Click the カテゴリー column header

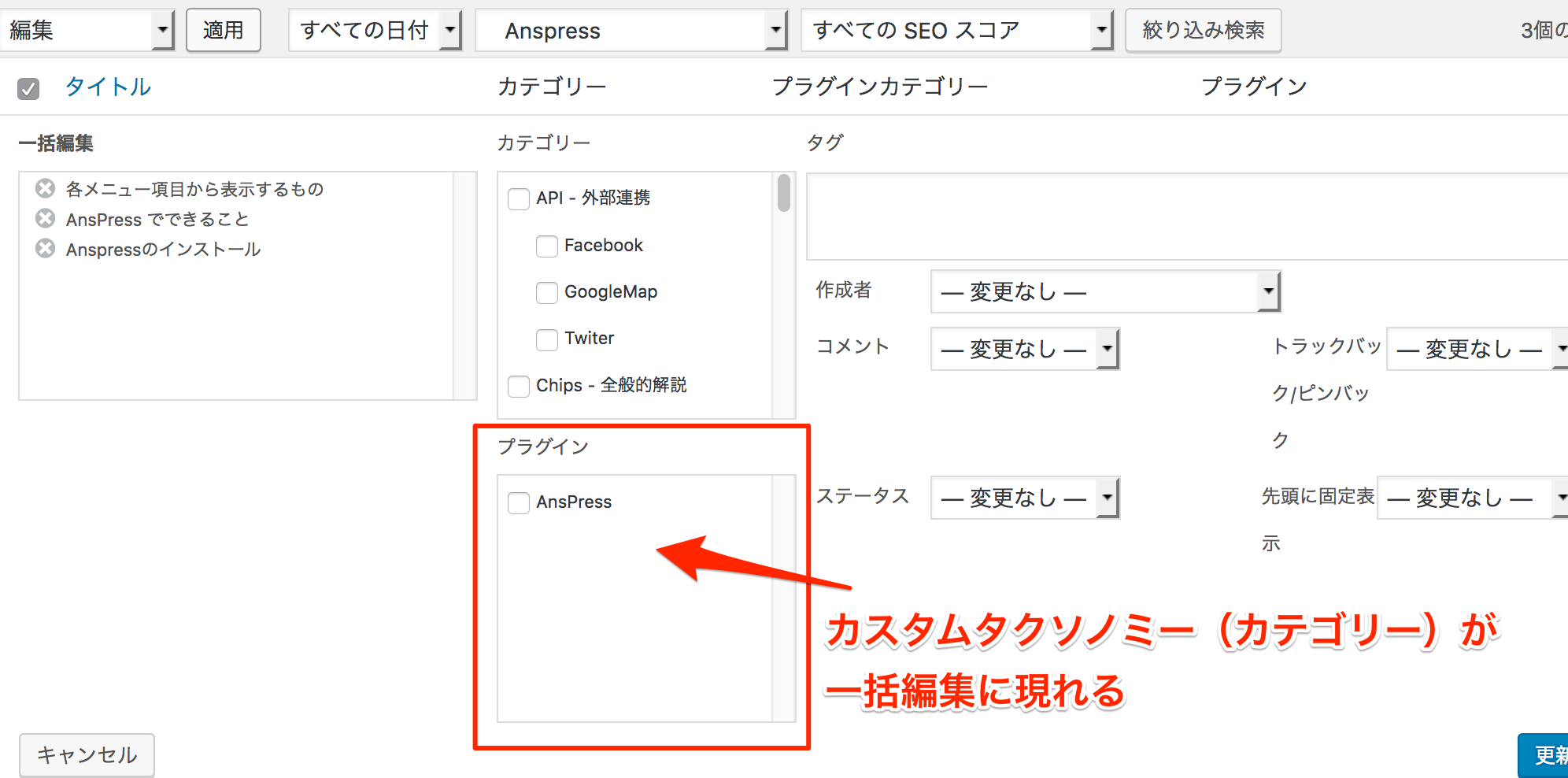tap(552, 87)
